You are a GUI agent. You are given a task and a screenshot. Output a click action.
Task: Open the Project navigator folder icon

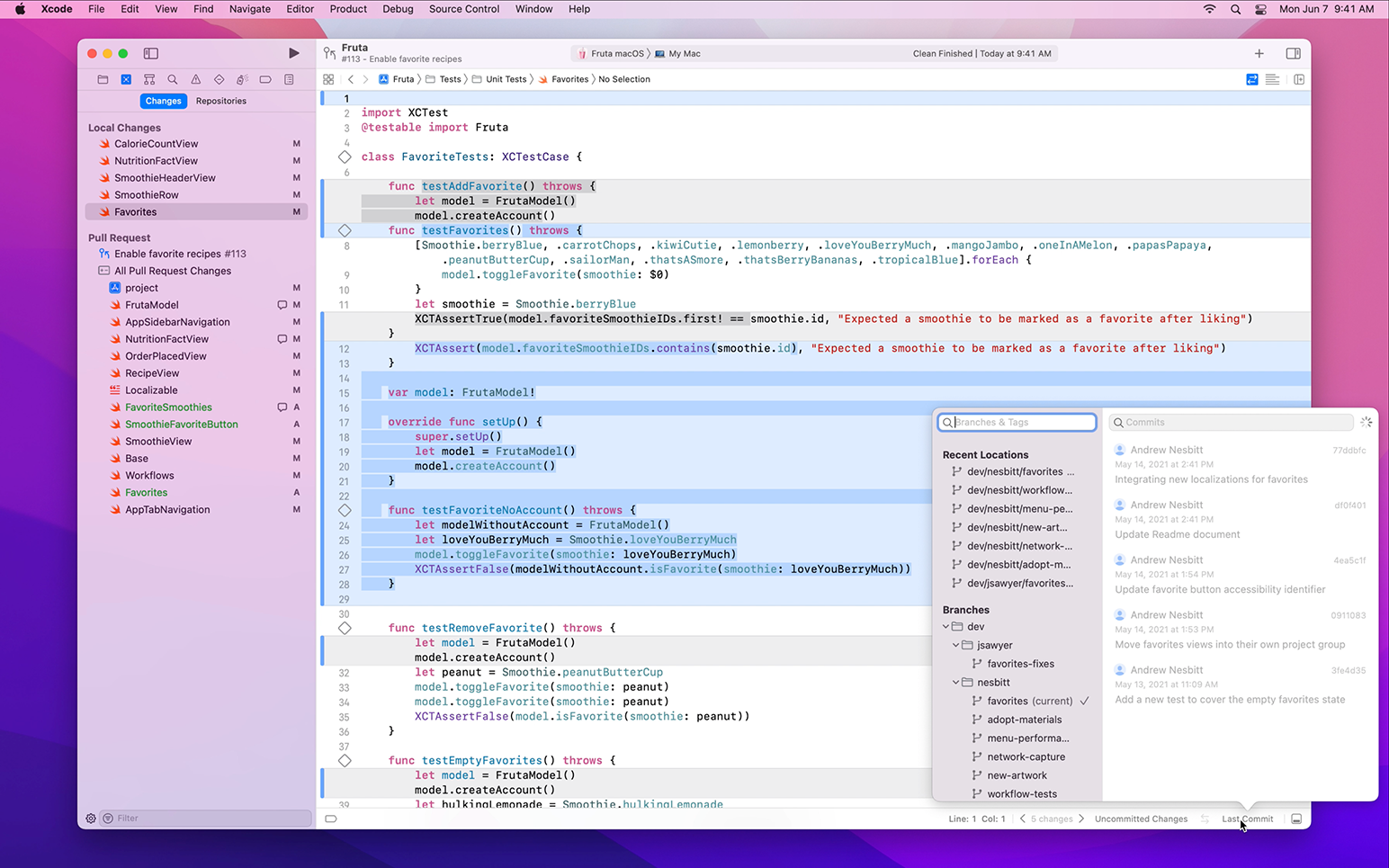coord(103,79)
